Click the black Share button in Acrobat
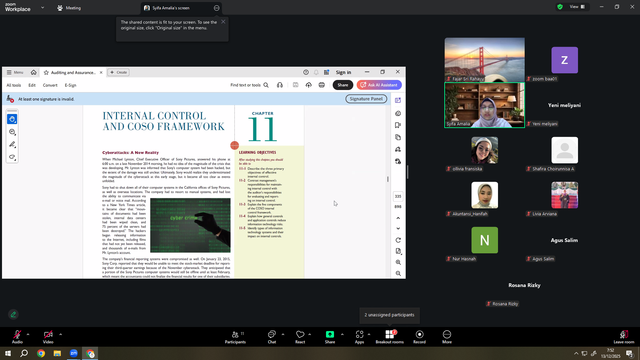Screen dimensions: 640x360 click(x=343, y=85)
